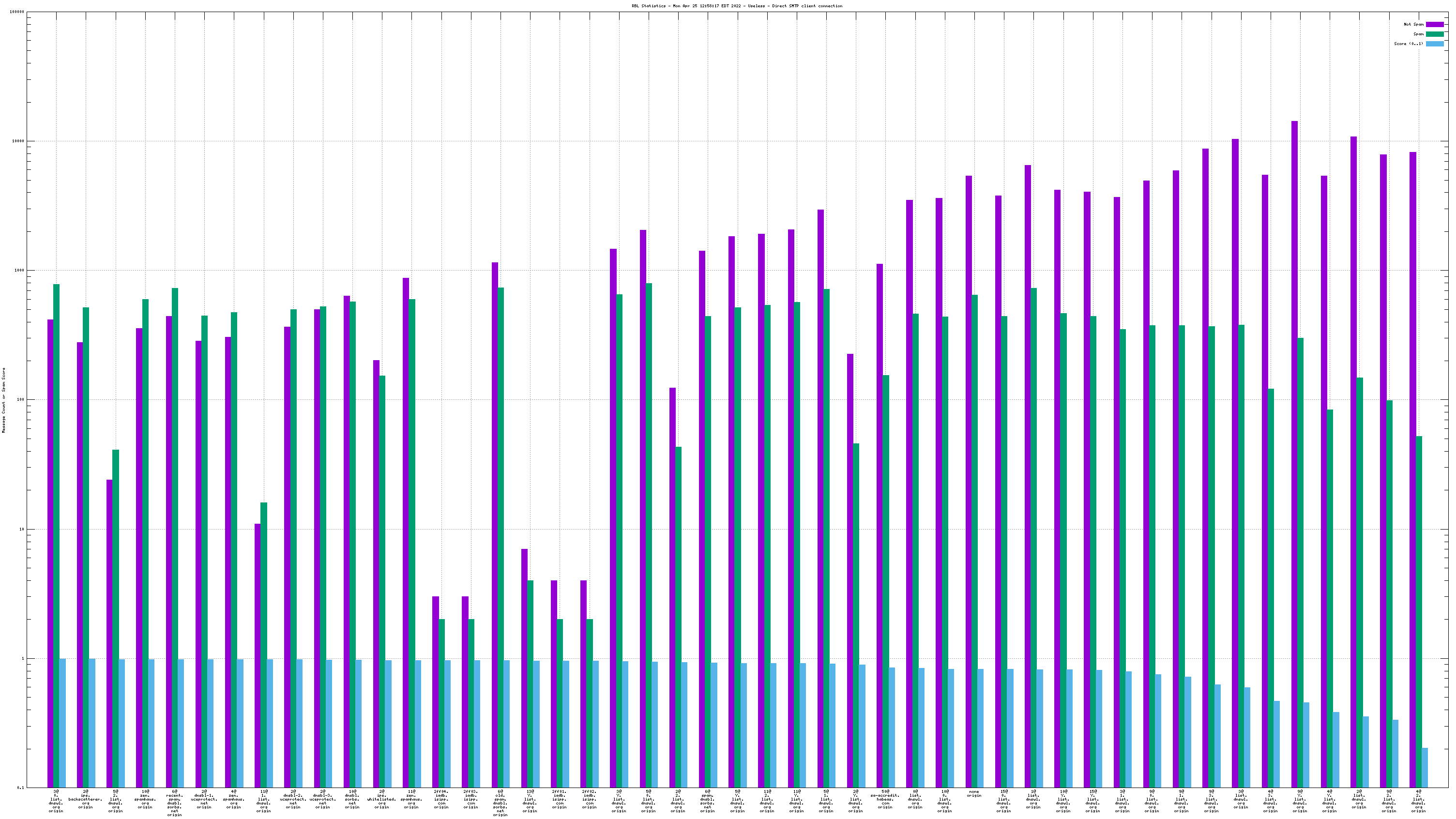This screenshot has width=1456, height=819.
Task: Click the 'none origin' x-axis label
Action: click(x=974, y=793)
